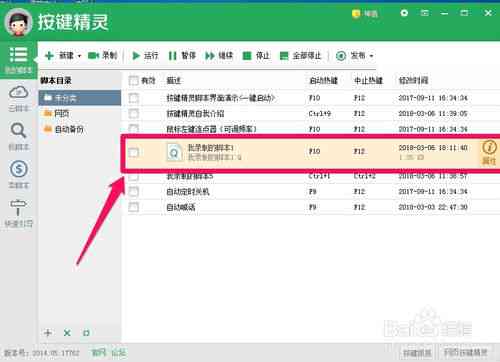Select script 按键精灵自我介绍
This screenshot has width=500, height=362.
click(x=195, y=113)
